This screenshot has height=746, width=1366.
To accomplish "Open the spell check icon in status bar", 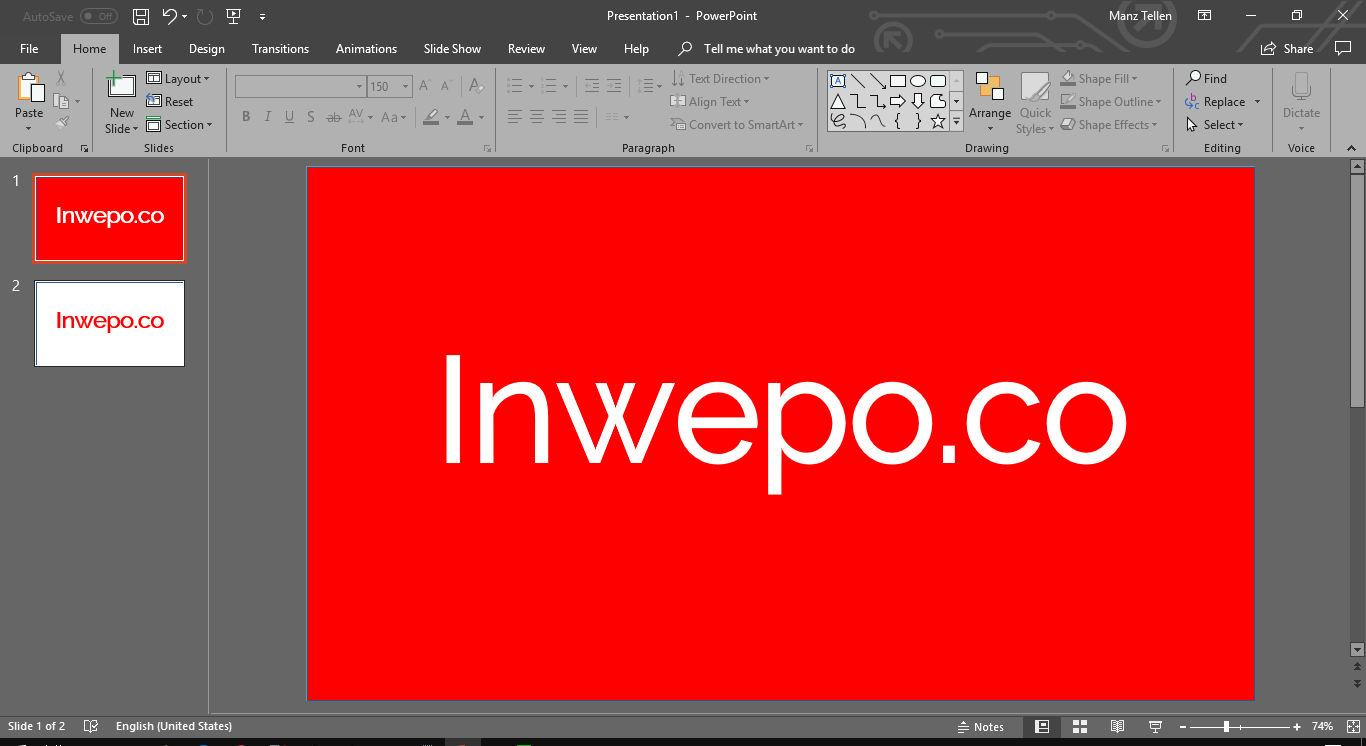I will (91, 726).
